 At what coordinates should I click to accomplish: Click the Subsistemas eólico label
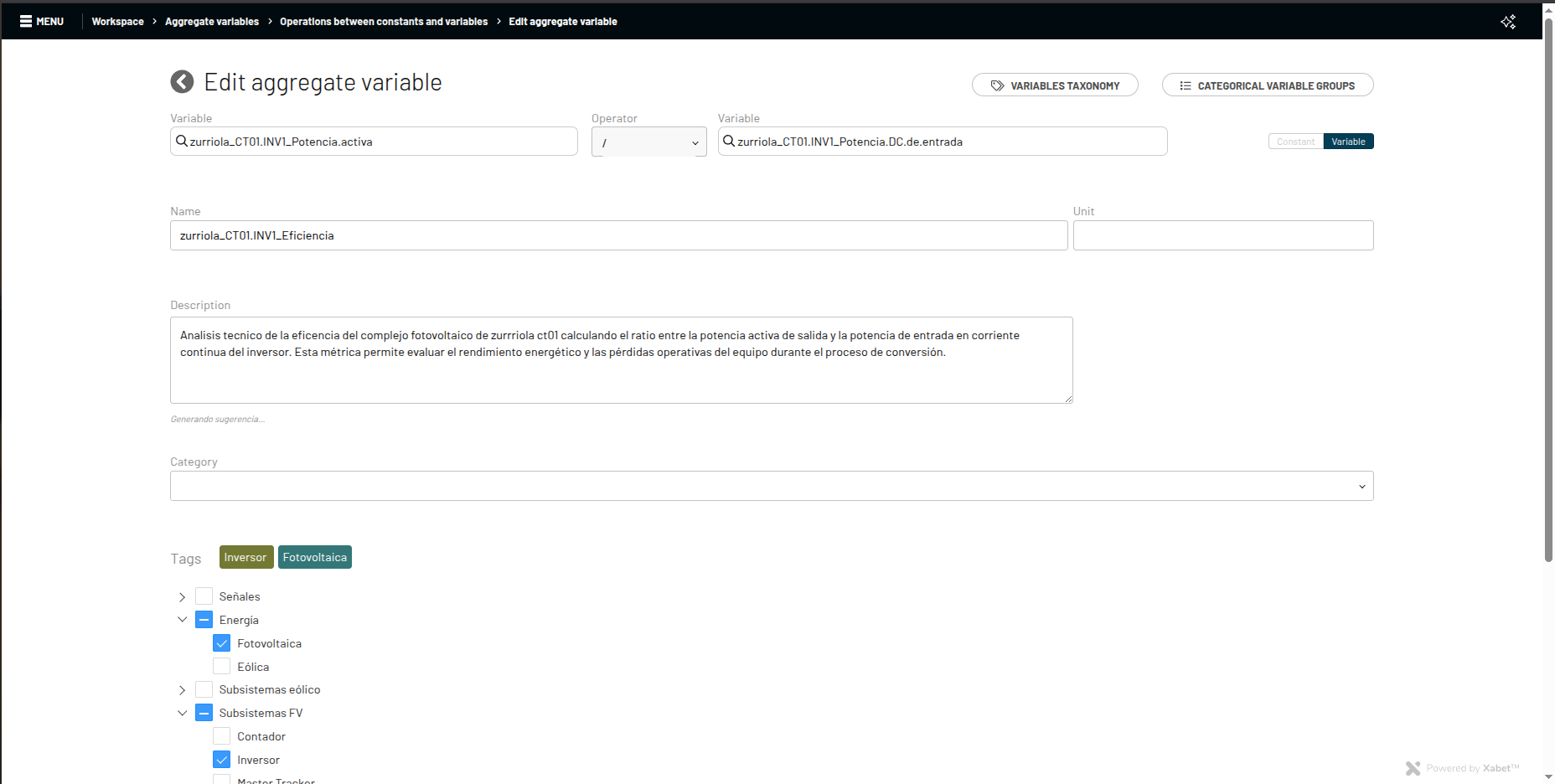pos(270,689)
